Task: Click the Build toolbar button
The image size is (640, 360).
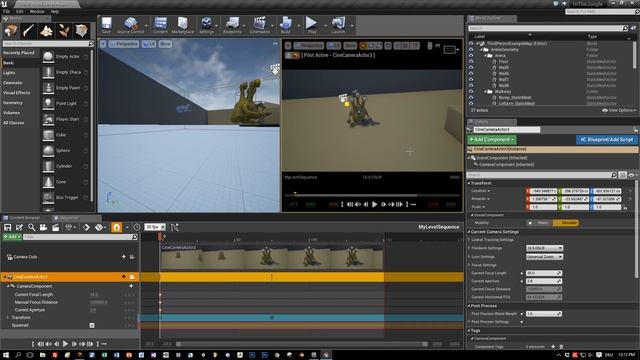Action: pyautogui.click(x=285, y=25)
